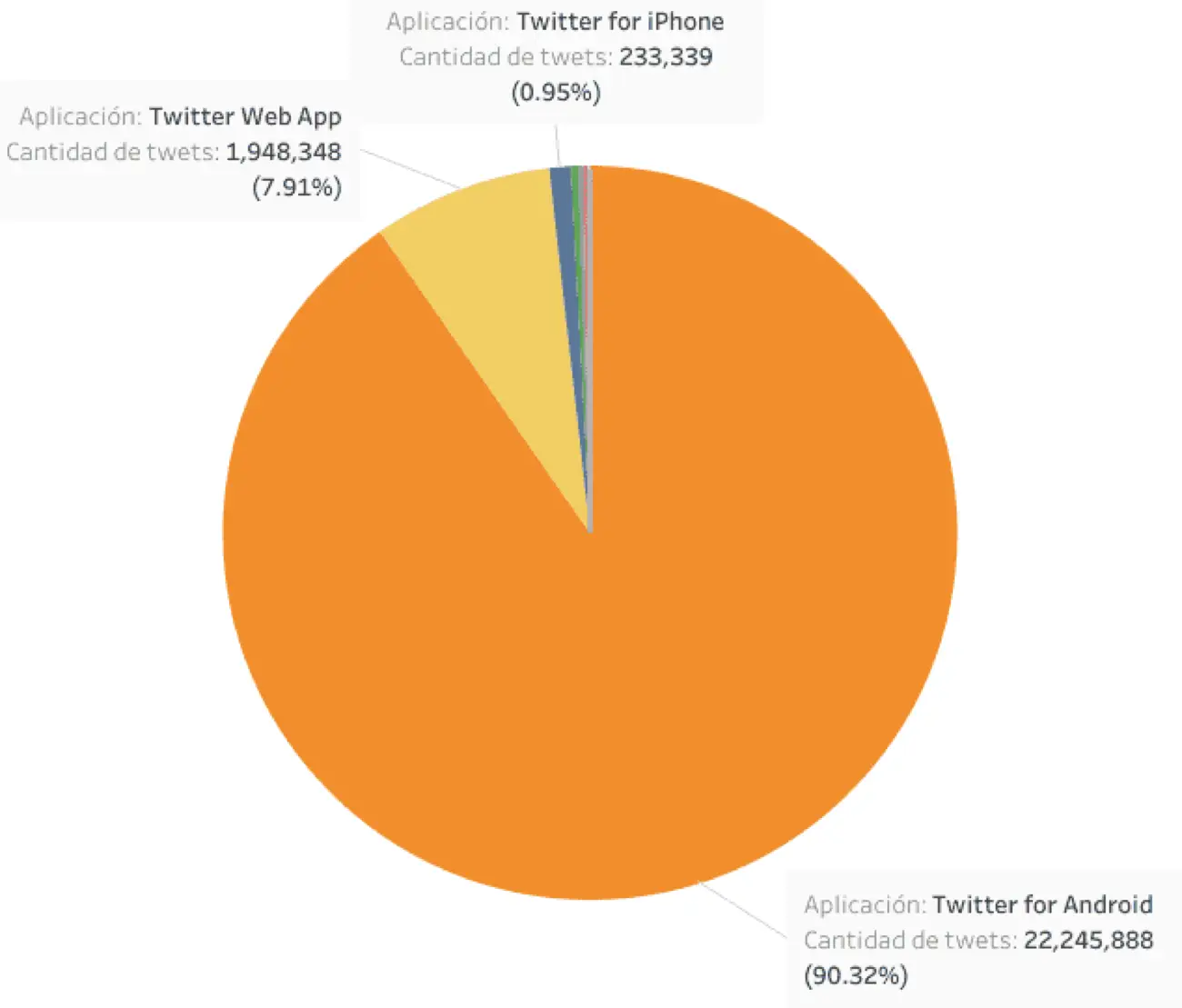The width and height of the screenshot is (1182, 1008).
Task: Click the leader line to the Android label
Action: point(742,907)
